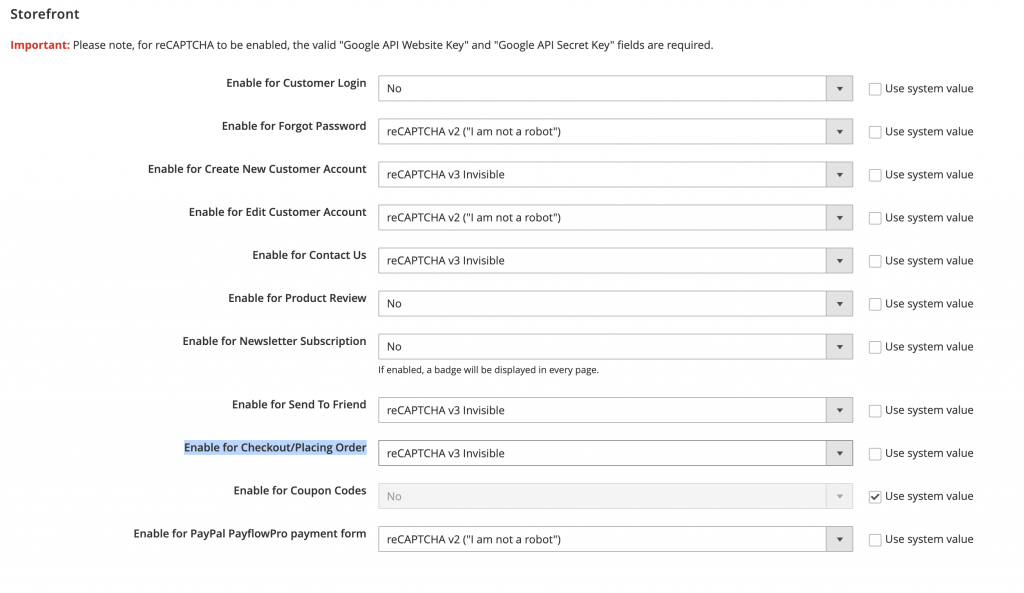The width and height of the screenshot is (1024, 593).
Task: Click the dropdown arrow for Coupon Codes
Action: click(x=839, y=496)
